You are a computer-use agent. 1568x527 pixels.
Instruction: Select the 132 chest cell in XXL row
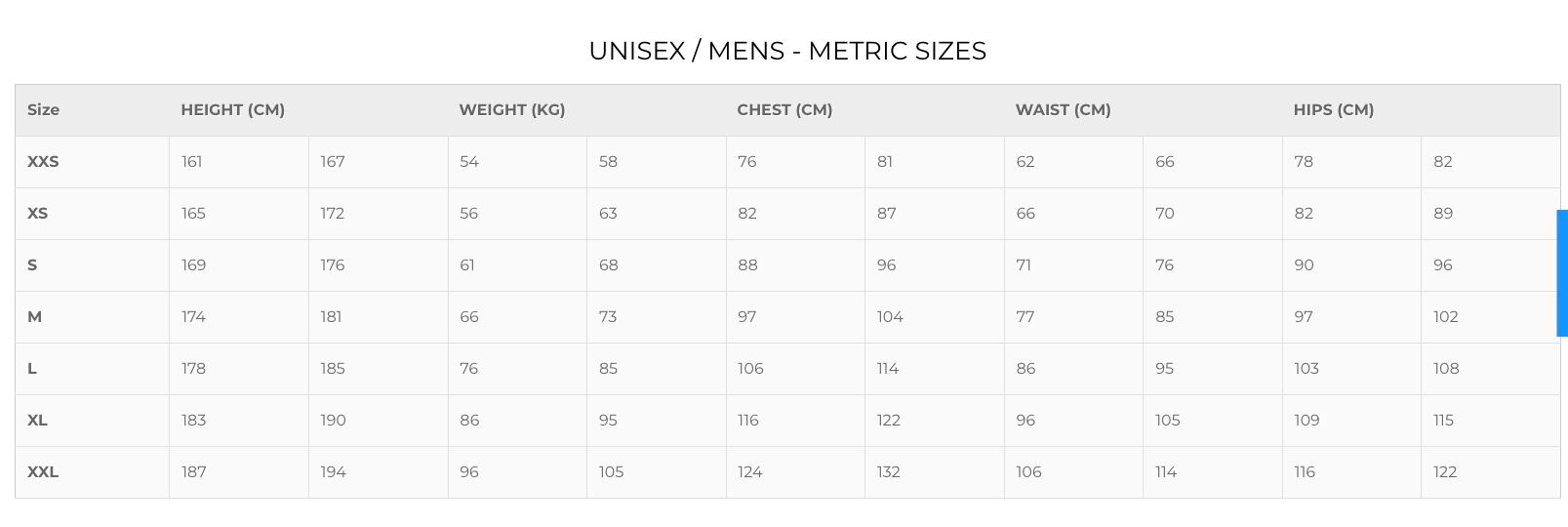coord(888,471)
